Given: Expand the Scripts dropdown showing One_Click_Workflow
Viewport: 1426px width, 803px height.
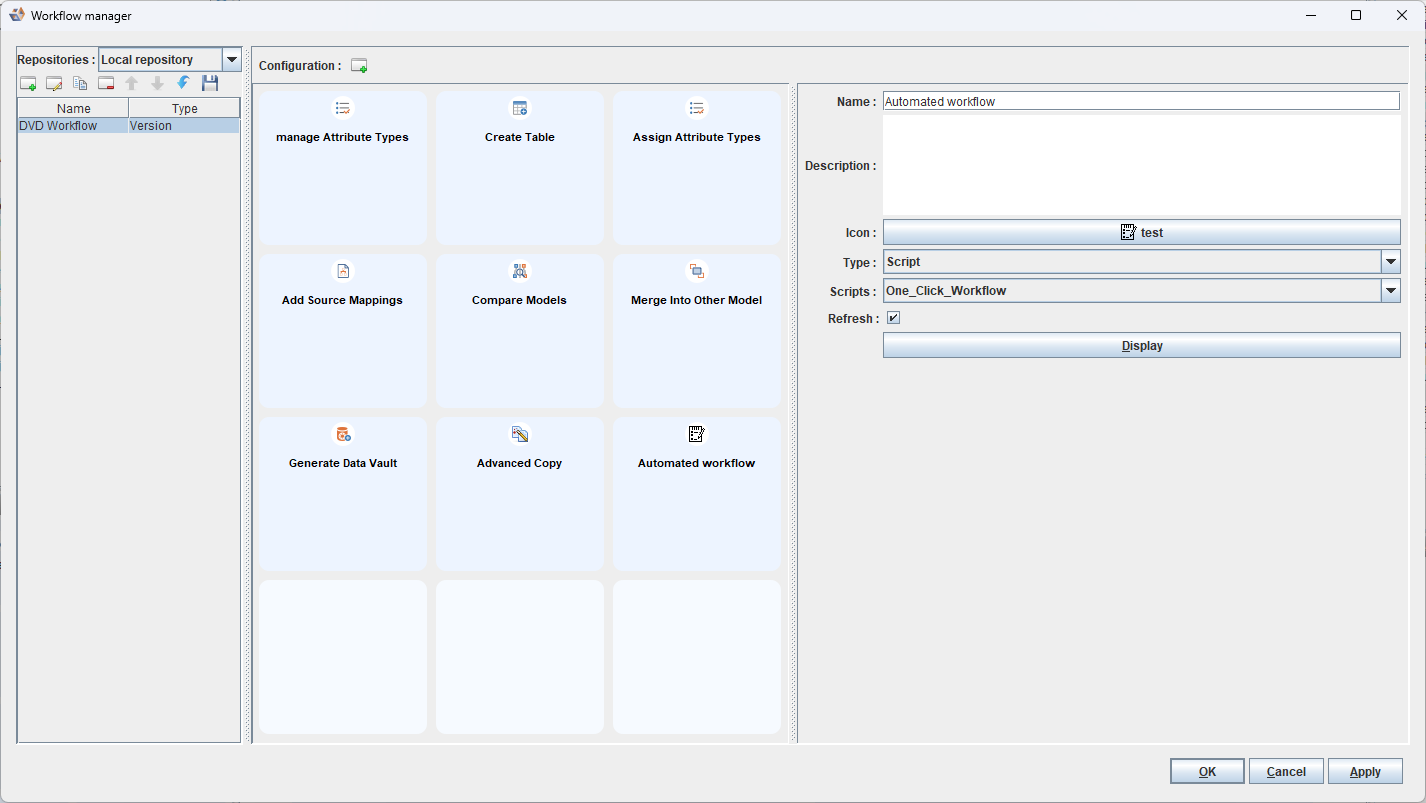Looking at the screenshot, I should [1390, 291].
